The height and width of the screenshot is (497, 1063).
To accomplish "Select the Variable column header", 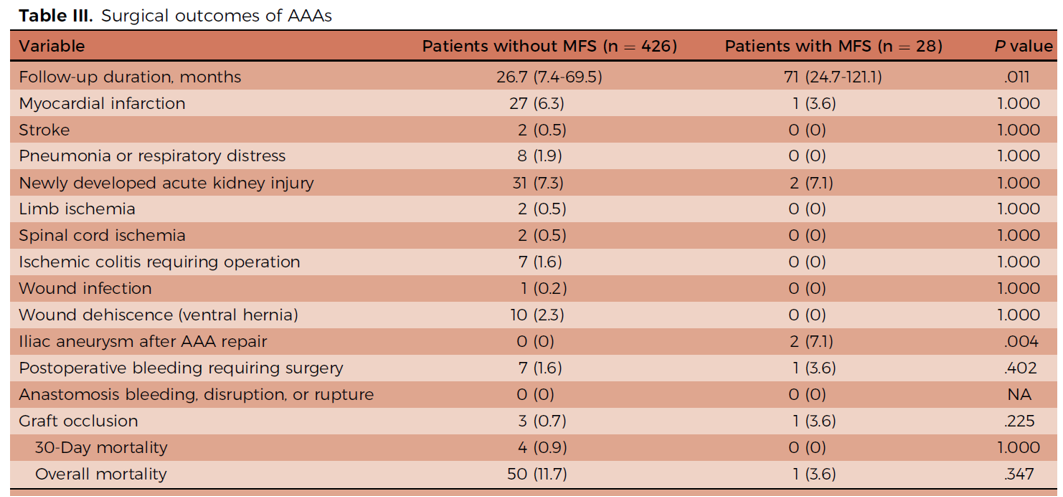I will 52,46.
